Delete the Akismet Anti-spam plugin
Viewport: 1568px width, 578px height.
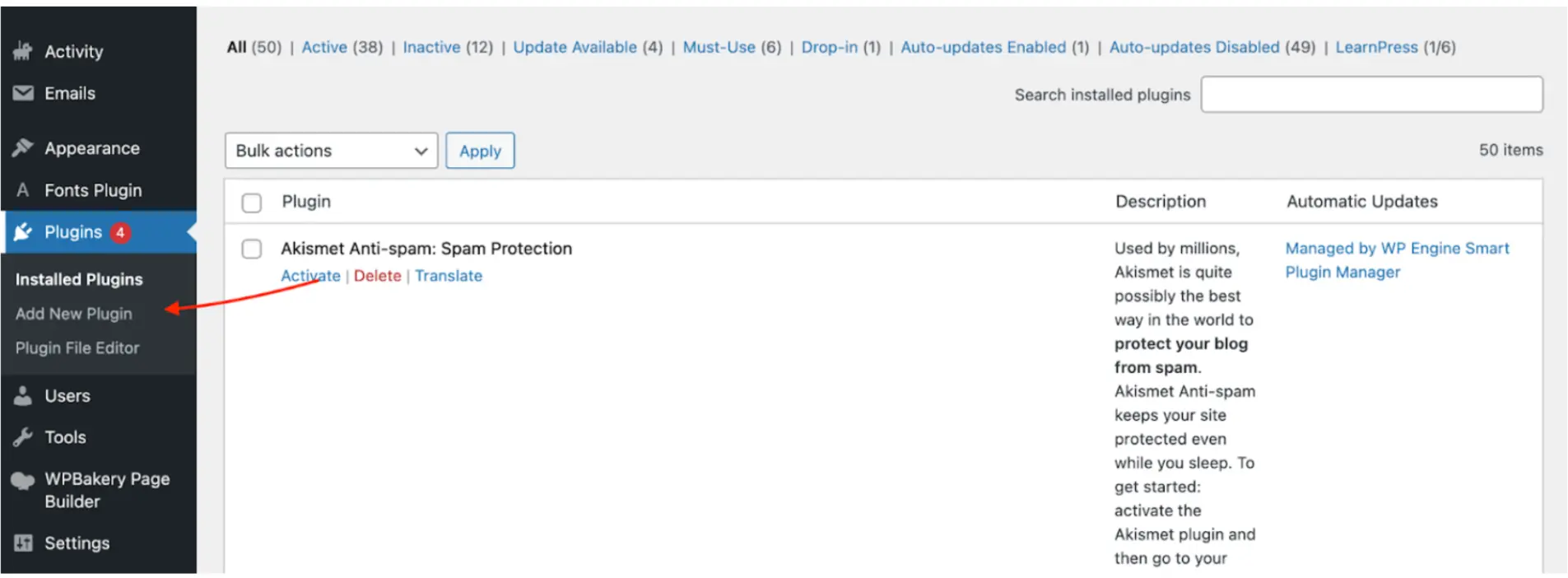coord(377,276)
